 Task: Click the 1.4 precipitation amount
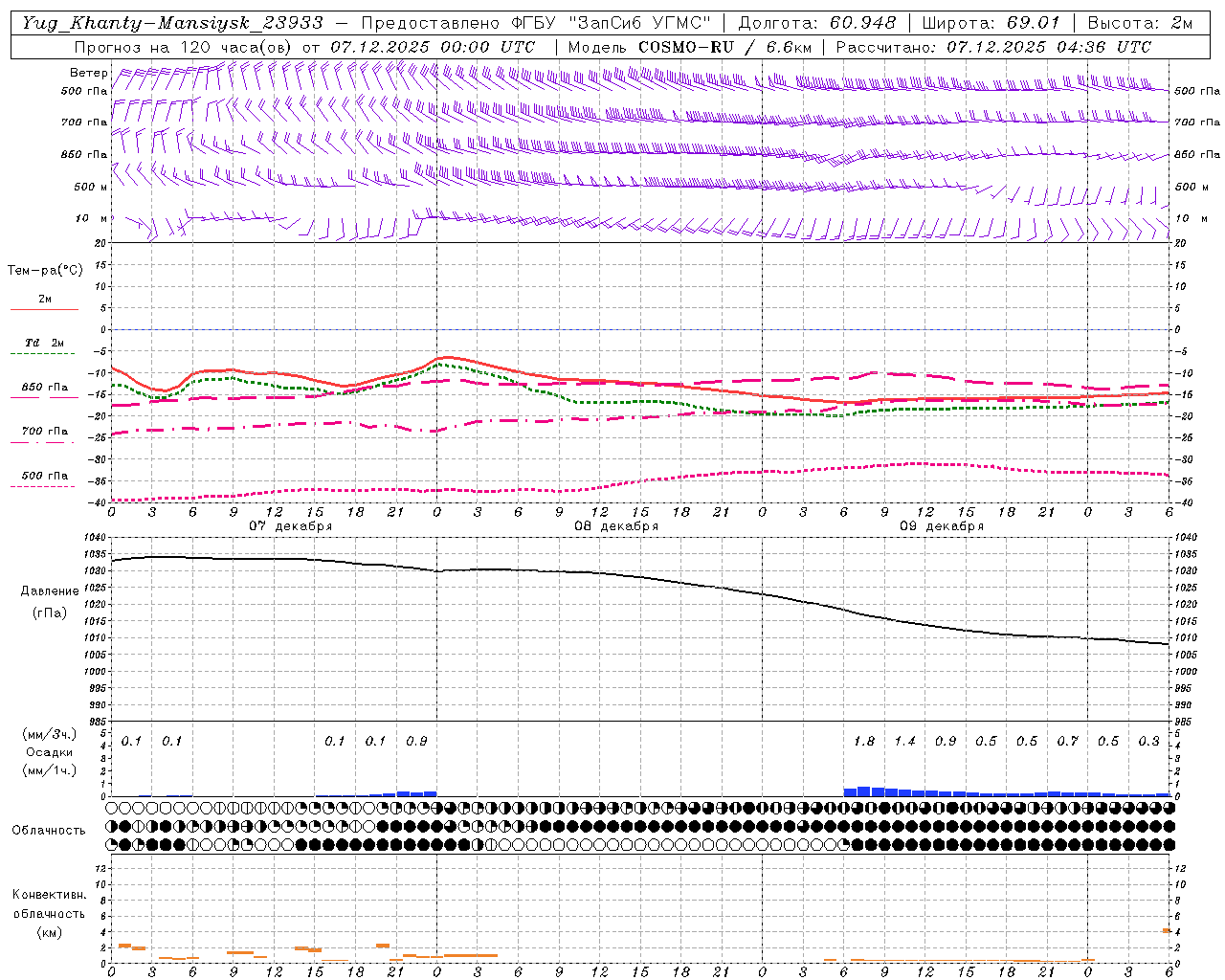(904, 741)
